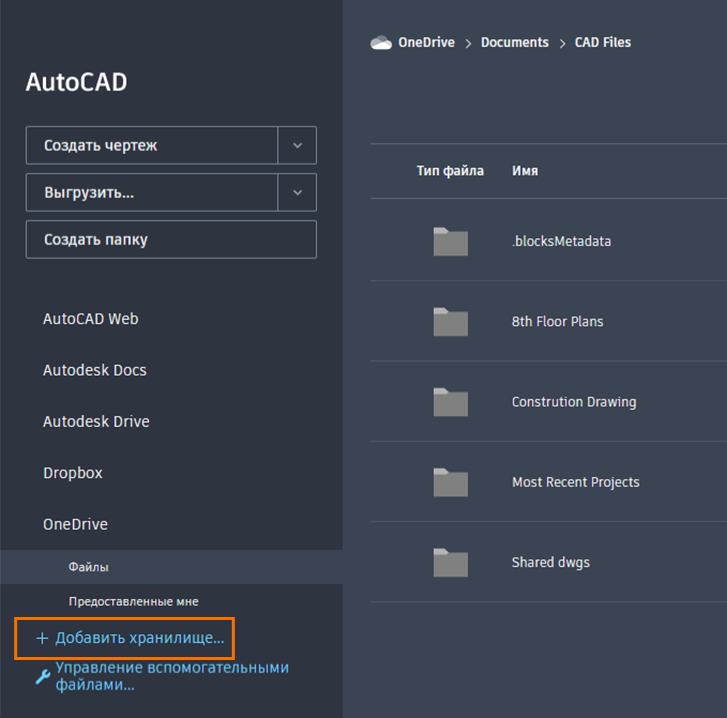Screen dimensions: 727x718
Task: Open Предоставленные мне under OneDrive
Action: 133,602
